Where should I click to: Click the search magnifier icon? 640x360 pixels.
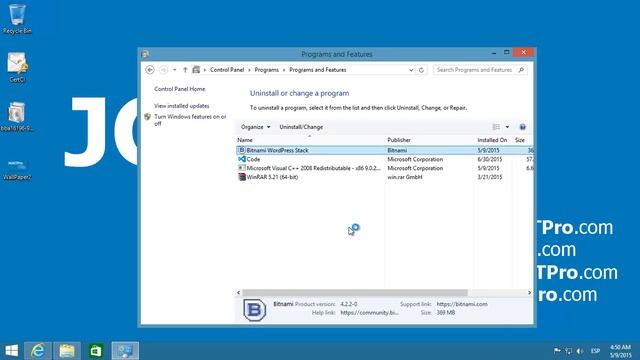pos(521,70)
